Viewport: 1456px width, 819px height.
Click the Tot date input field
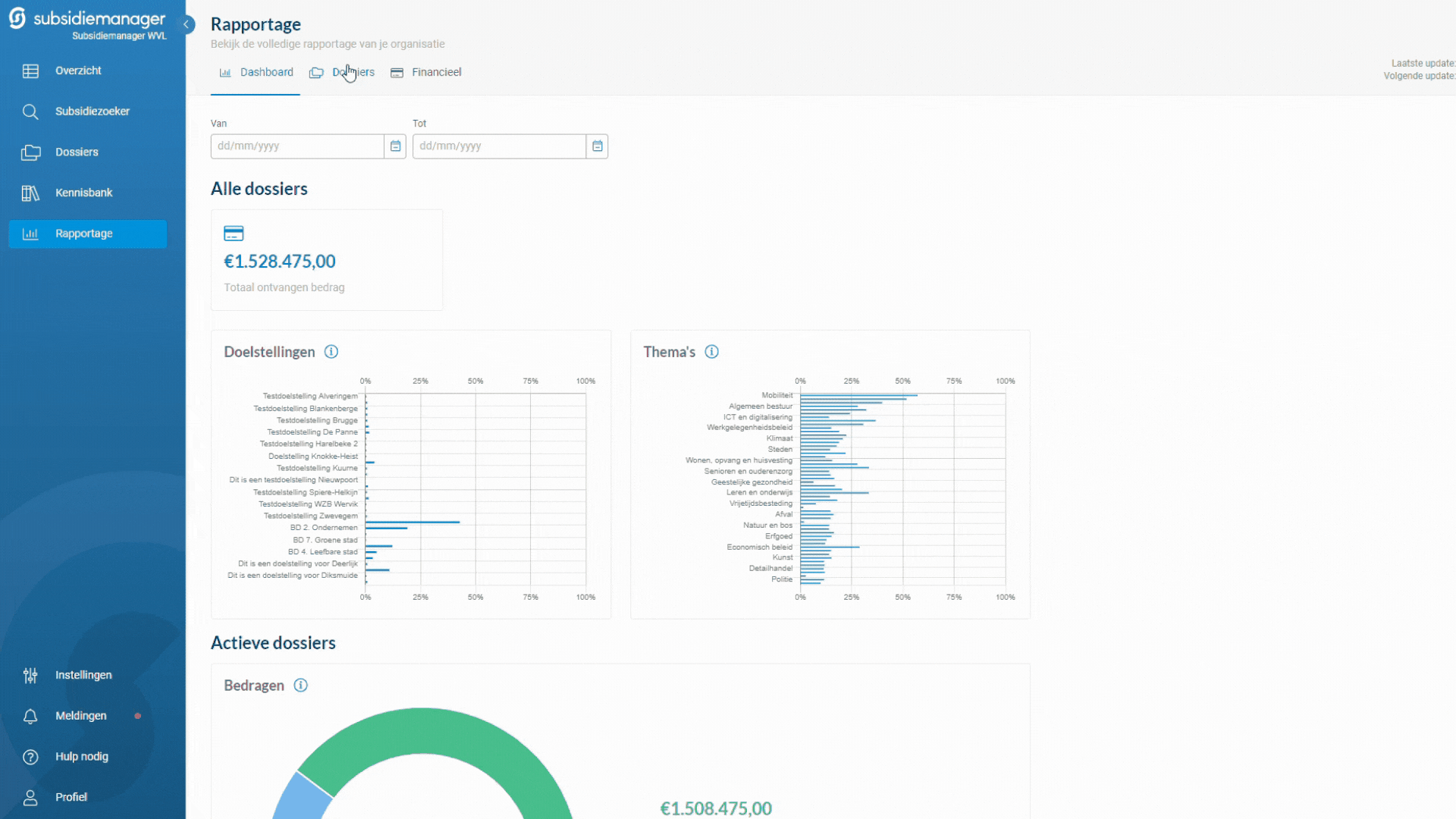(499, 146)
